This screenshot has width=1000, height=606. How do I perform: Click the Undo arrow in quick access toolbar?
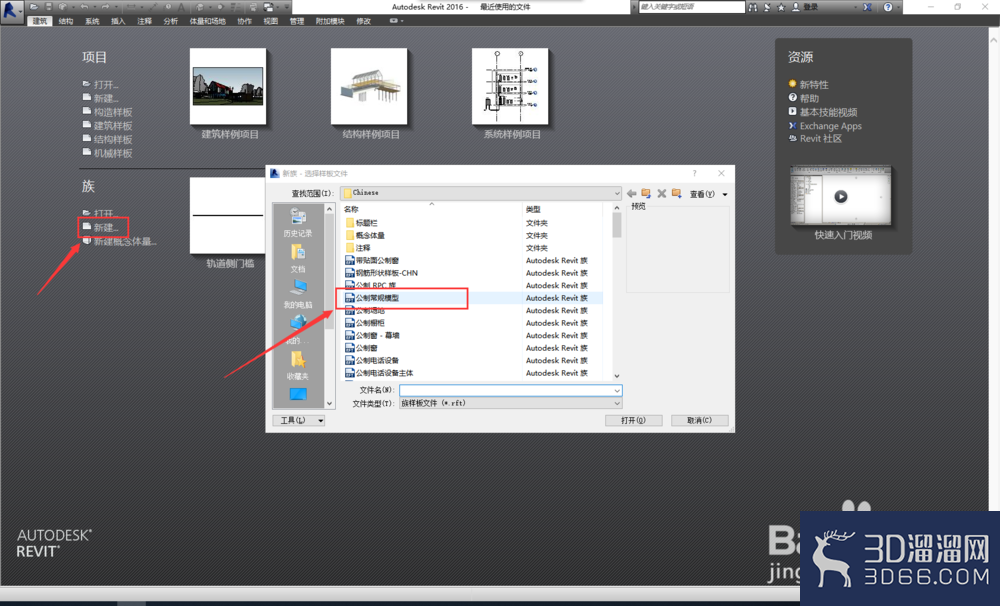point(84,7)
